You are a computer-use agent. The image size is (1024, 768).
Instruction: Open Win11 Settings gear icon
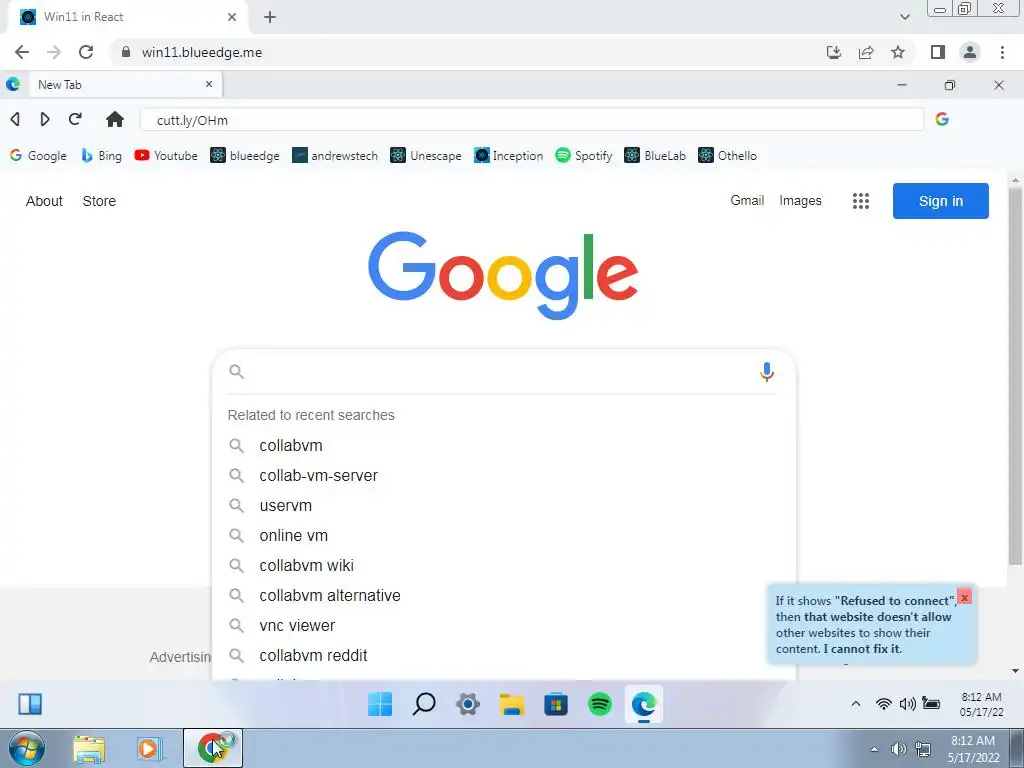point(468,704)
